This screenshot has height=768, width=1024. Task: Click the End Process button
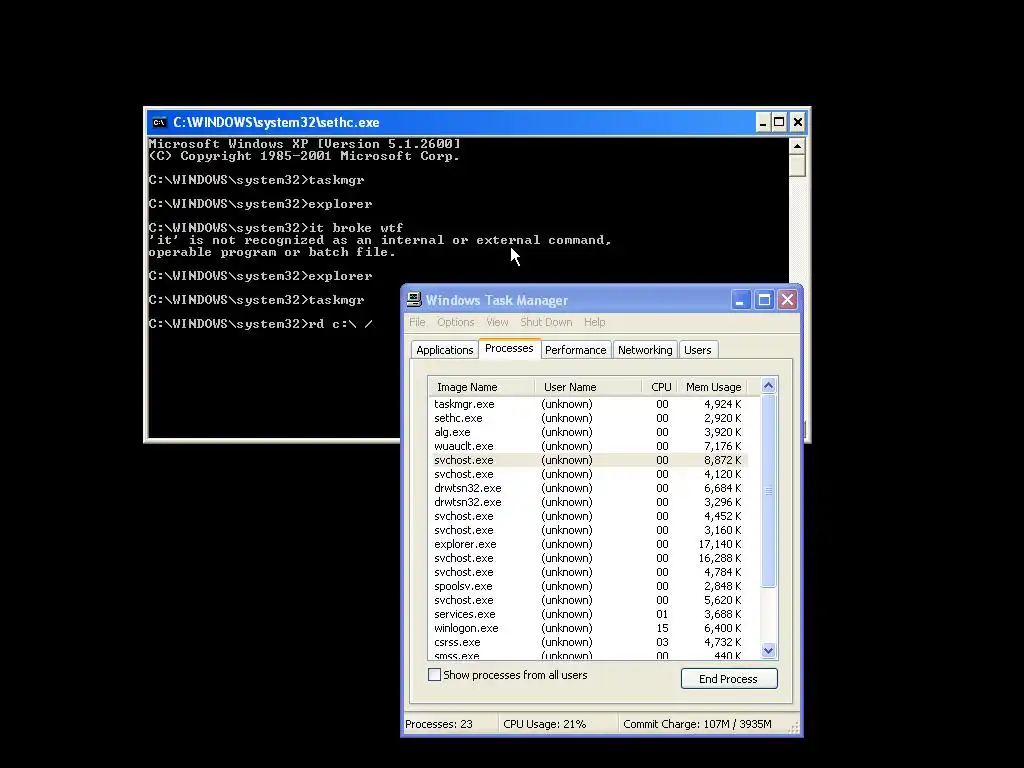[729, 679]
